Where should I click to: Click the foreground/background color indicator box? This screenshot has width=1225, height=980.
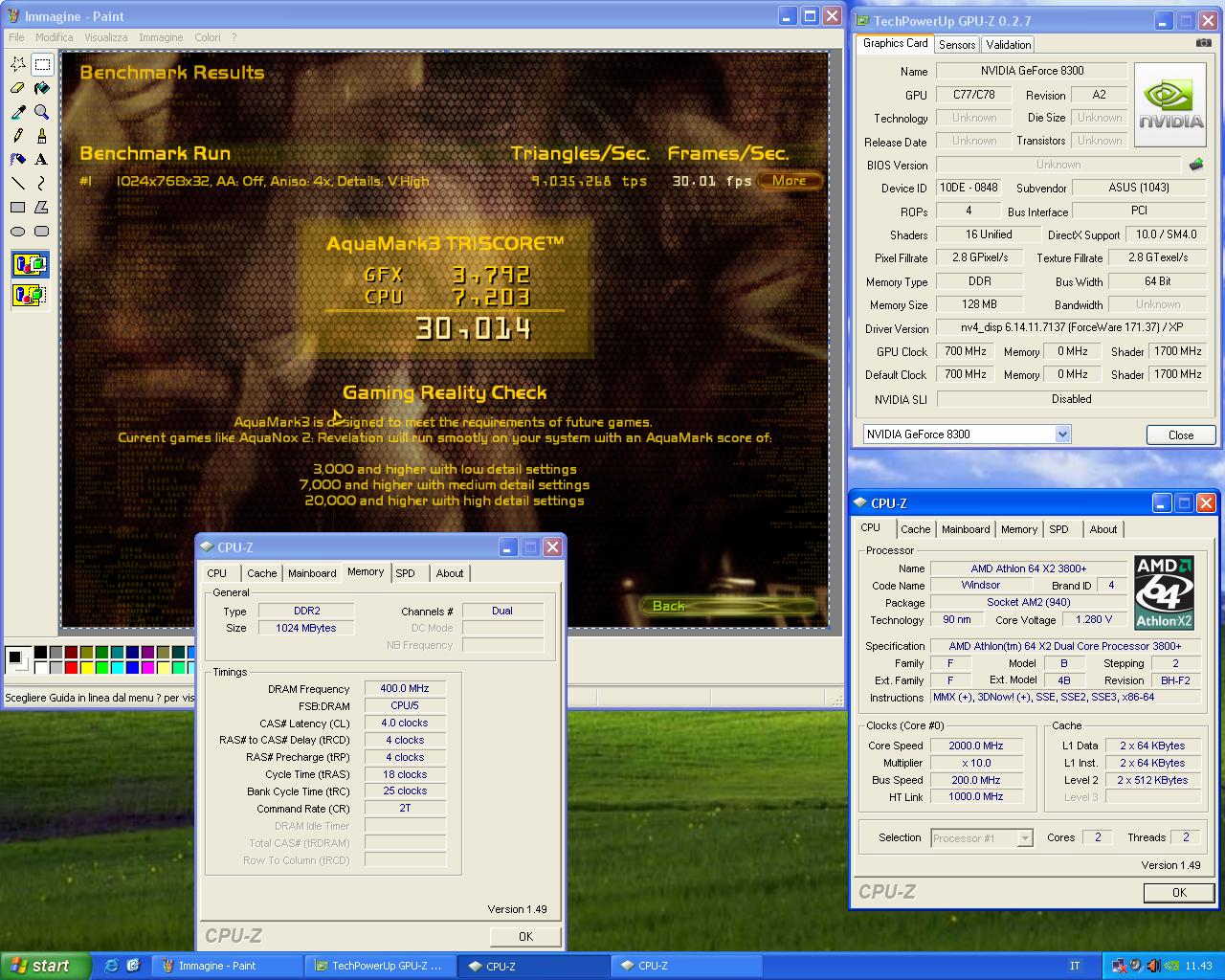pyautogui.click(x=17, y=659)
